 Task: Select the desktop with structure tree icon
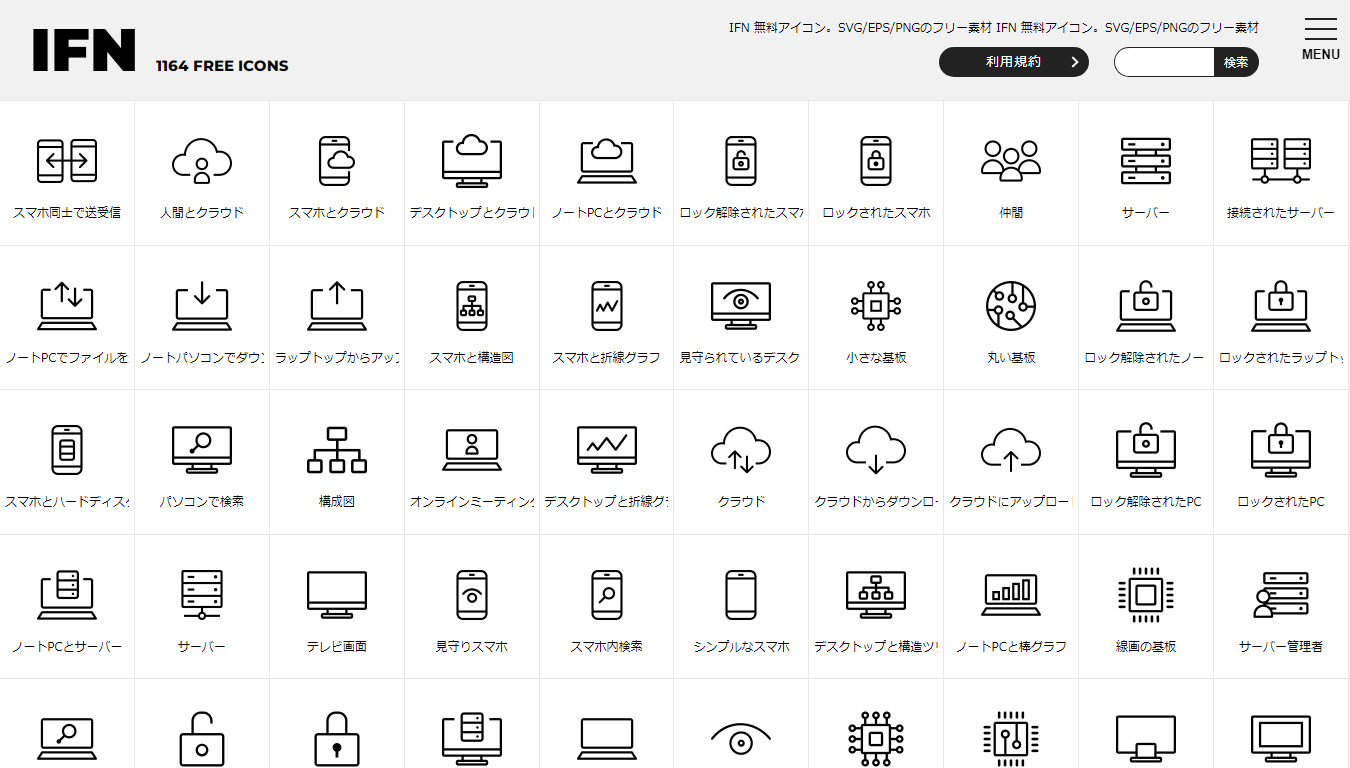(876, 595)
